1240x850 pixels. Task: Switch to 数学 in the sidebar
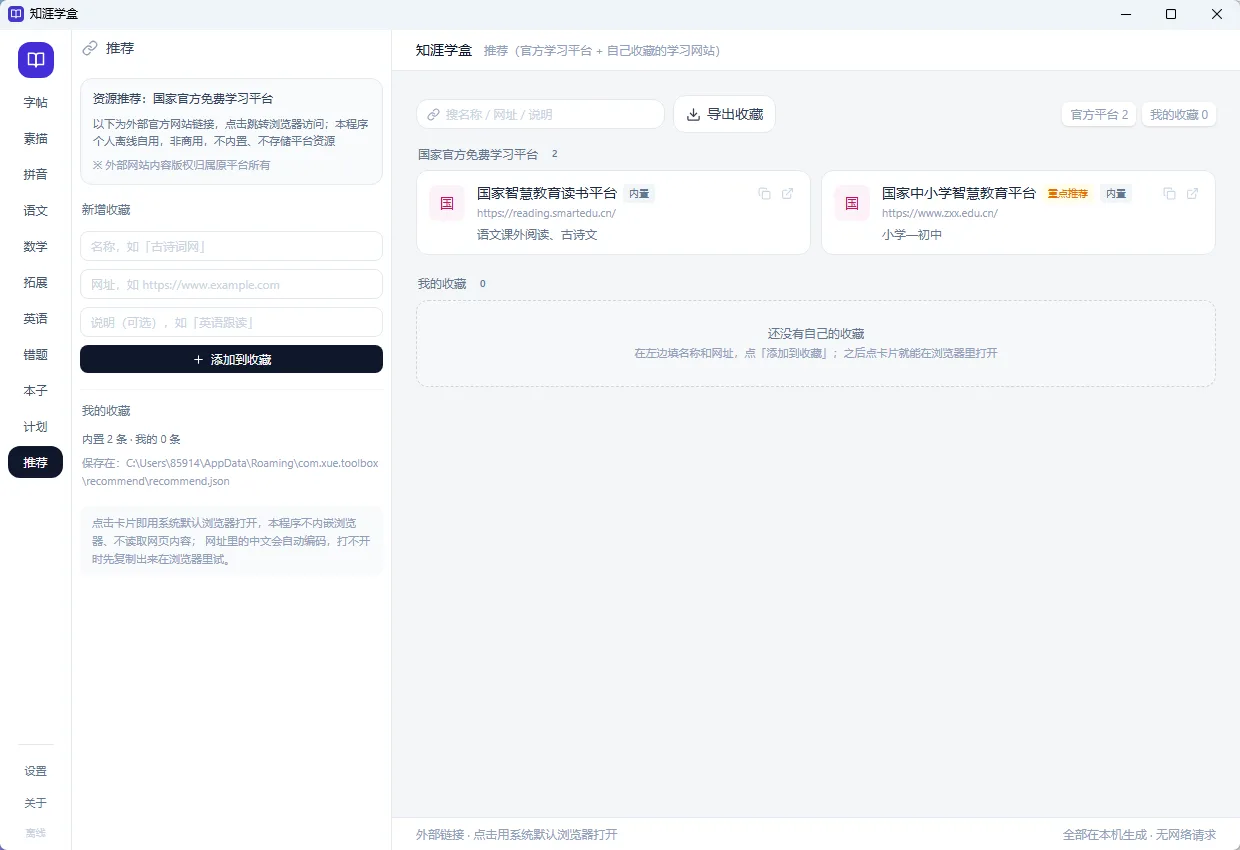tap(36, 246)
